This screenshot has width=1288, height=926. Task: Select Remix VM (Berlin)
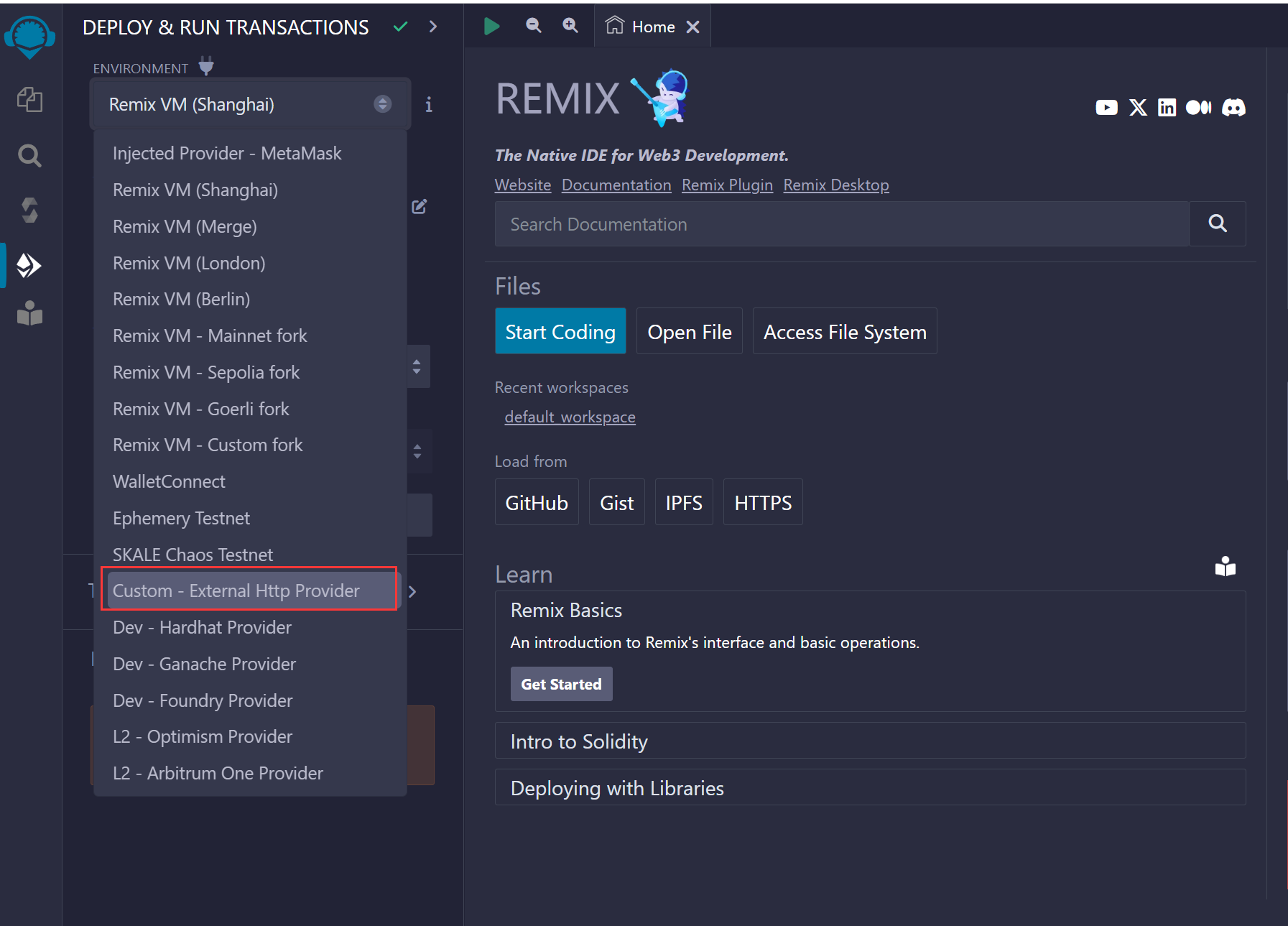(250, 300)
